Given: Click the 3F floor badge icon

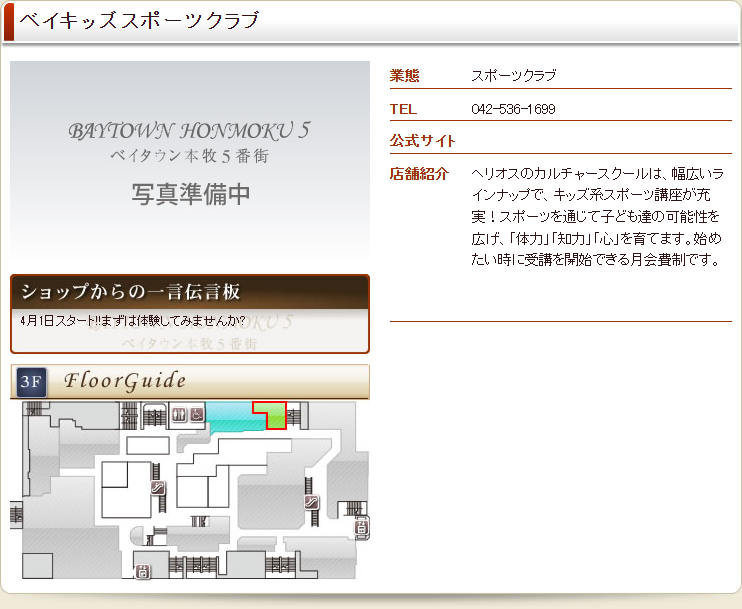Looking at the screenshot, I should tap(33, 381).
